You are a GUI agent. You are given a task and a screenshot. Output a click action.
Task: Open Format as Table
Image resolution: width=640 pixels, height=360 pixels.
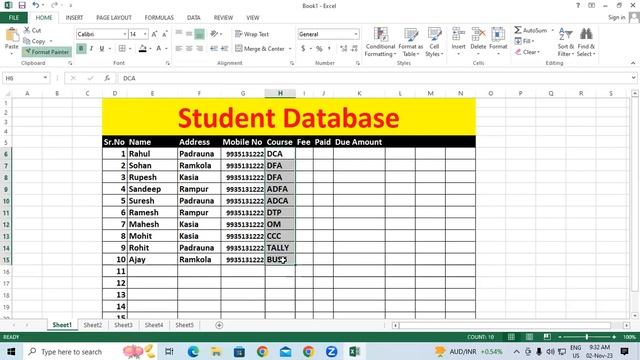point(411,42)
